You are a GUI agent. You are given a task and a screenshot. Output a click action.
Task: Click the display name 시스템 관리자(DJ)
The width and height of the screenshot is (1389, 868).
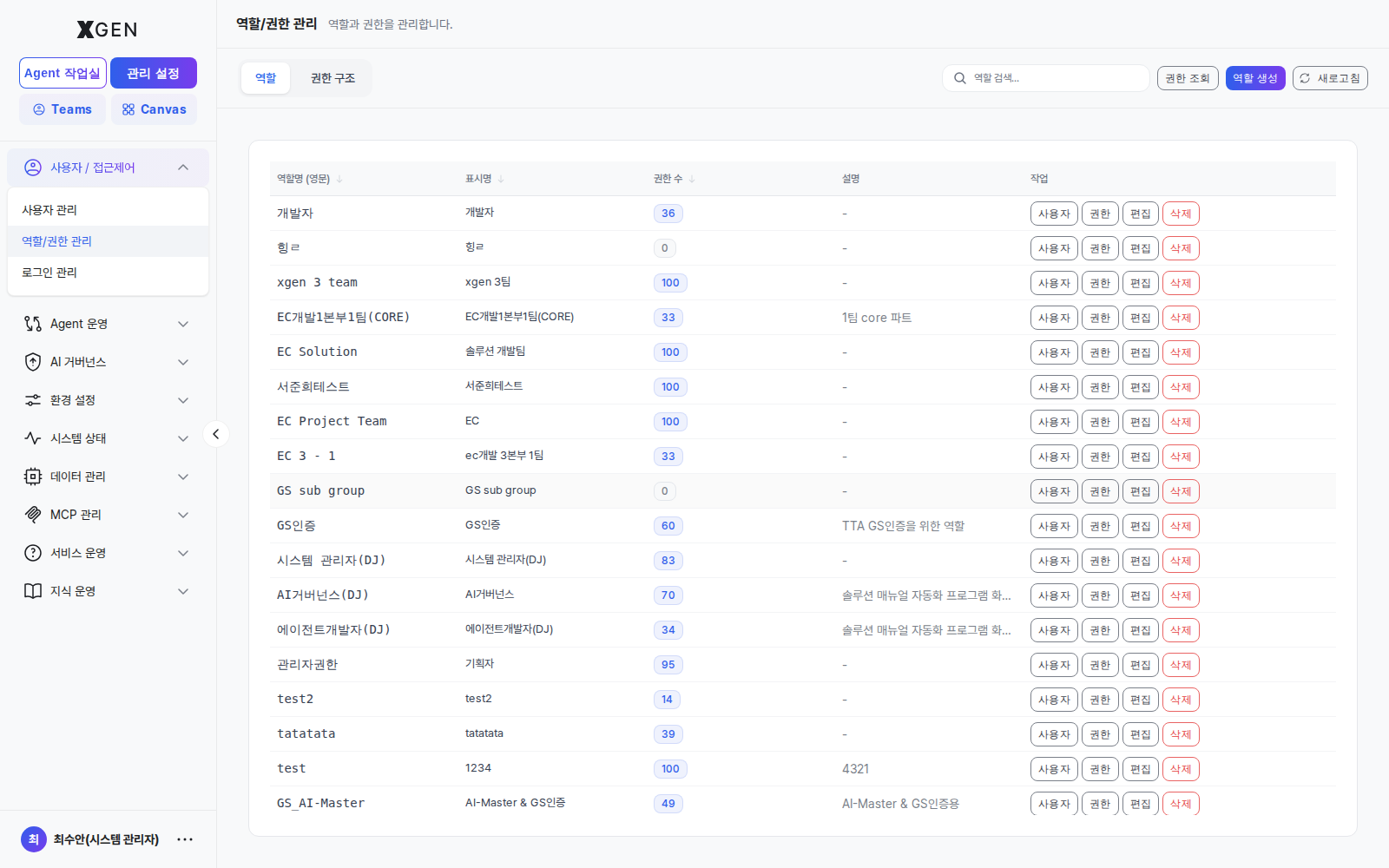(x=505, y=560)
